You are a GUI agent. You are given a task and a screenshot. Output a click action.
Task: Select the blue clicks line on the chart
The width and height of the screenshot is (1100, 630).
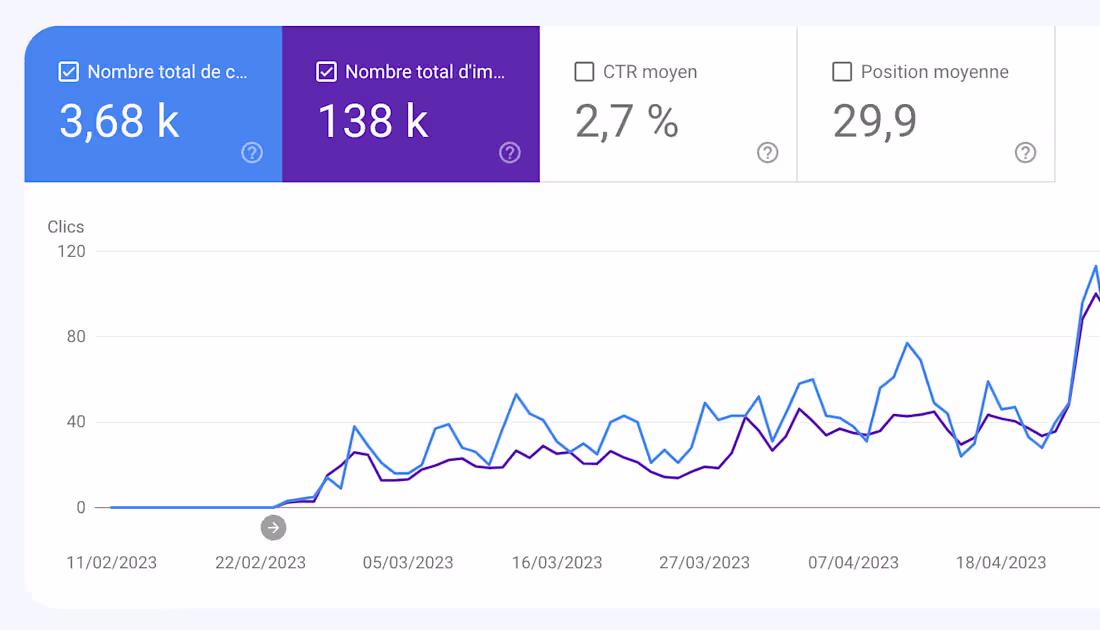pyautogui.click(x=516, y=396)
